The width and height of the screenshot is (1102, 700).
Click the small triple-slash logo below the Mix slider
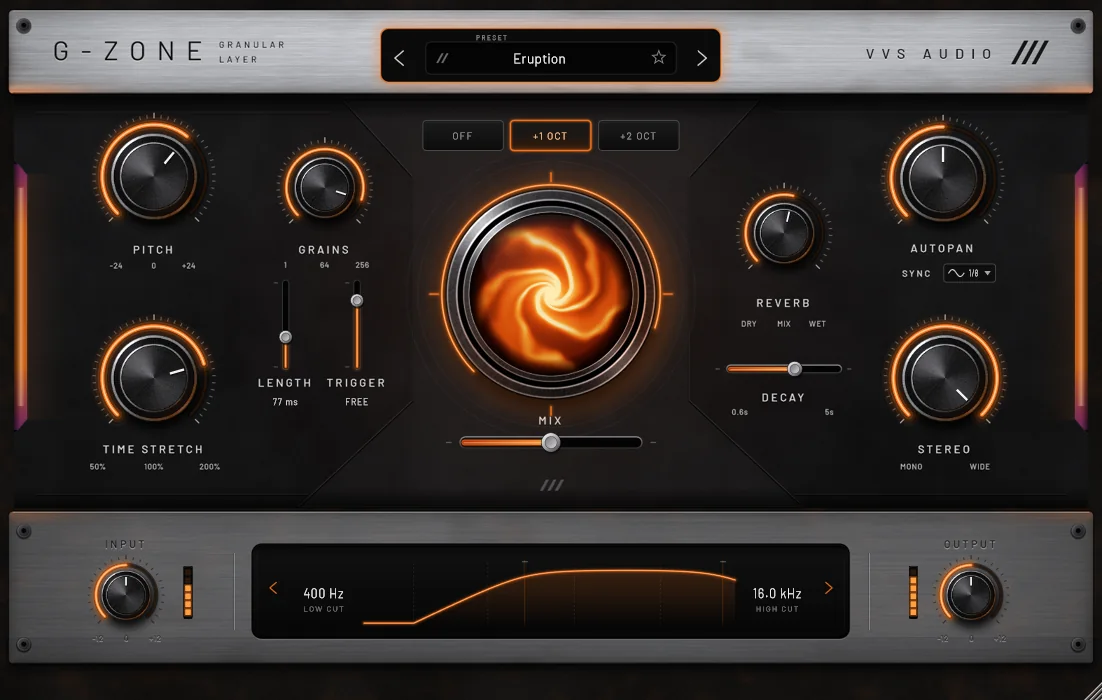[552, 485]
